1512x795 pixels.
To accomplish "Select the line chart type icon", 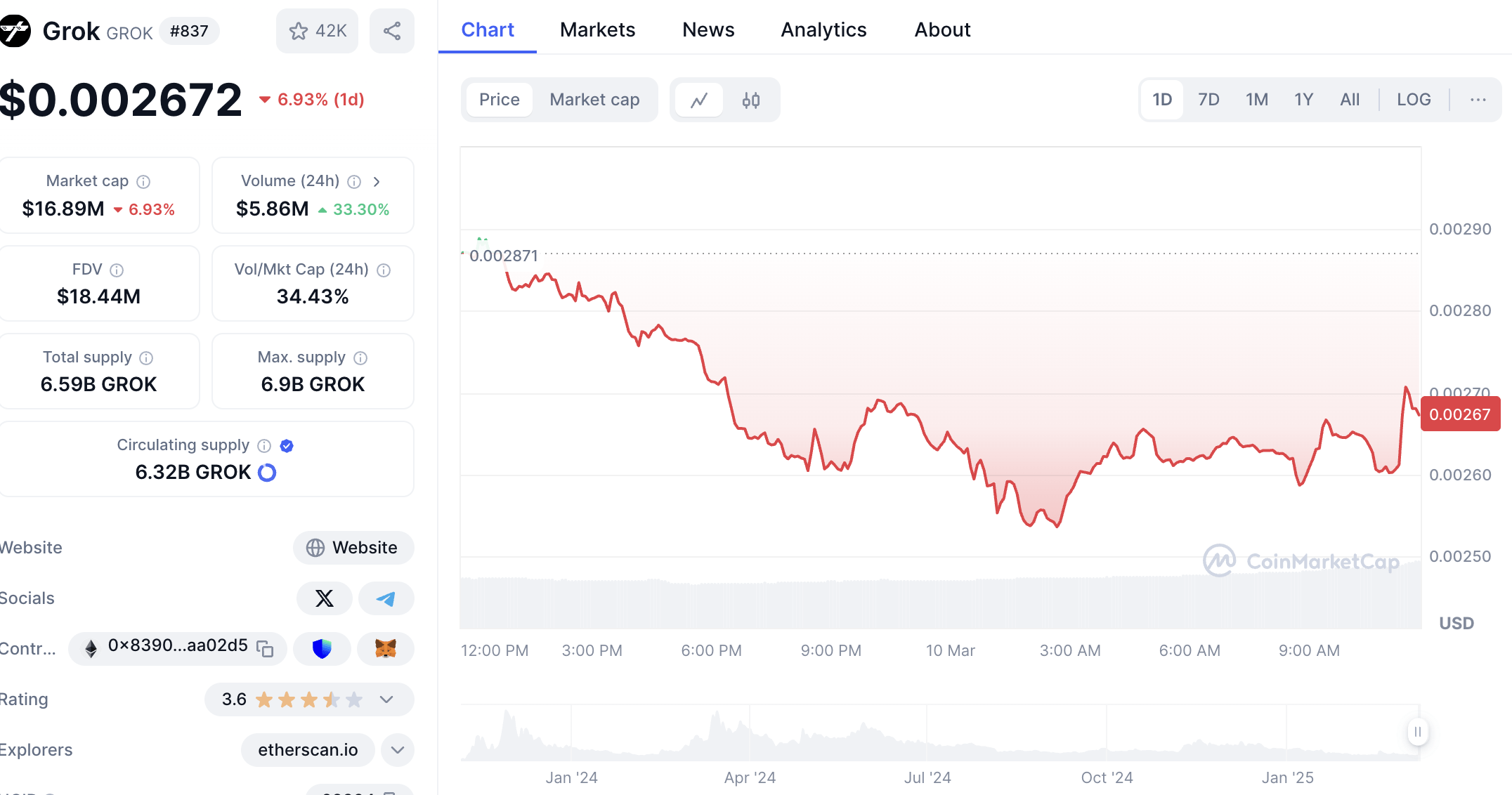I will click(699, 100).
